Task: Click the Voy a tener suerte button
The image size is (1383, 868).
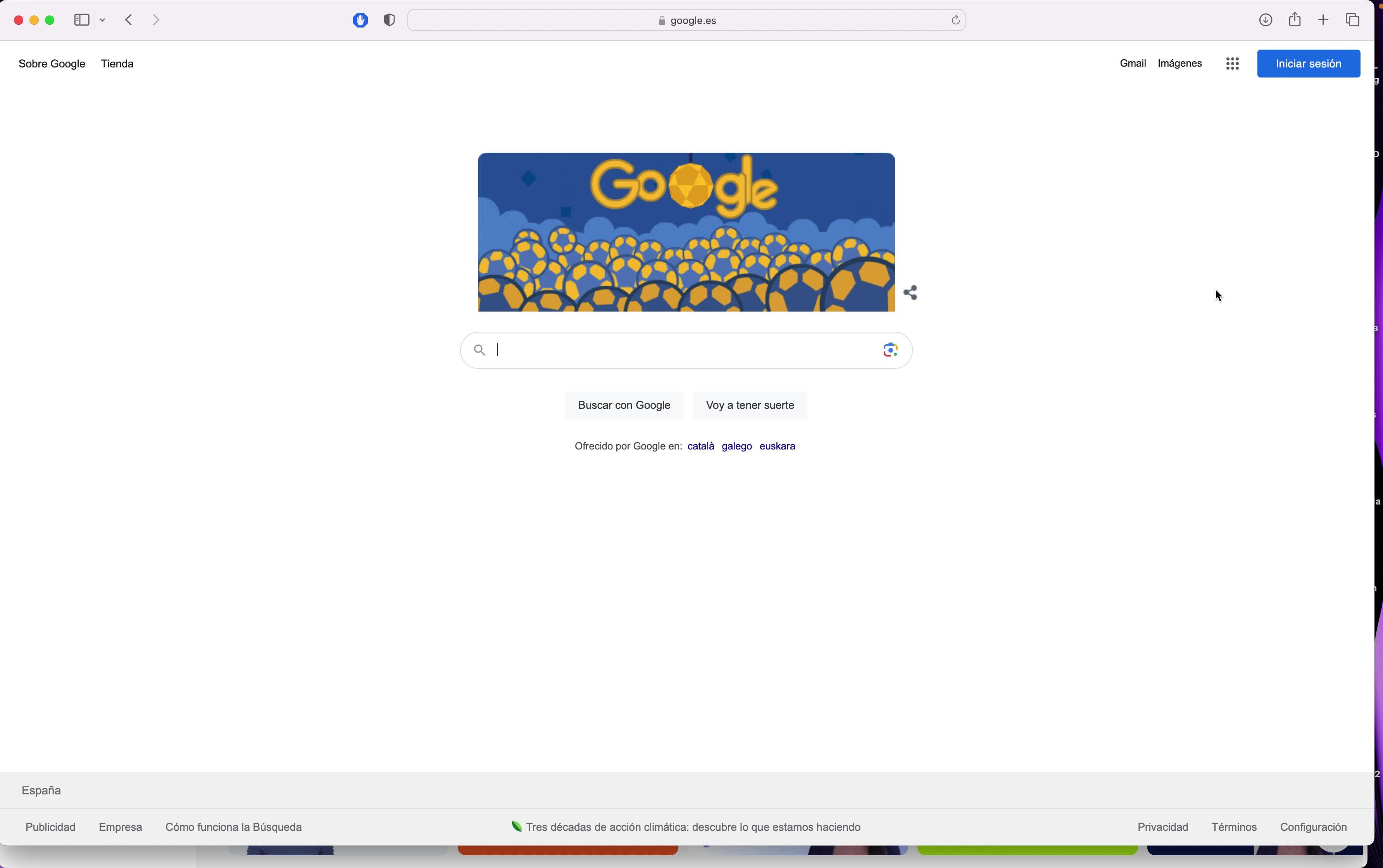Action: 750,405
